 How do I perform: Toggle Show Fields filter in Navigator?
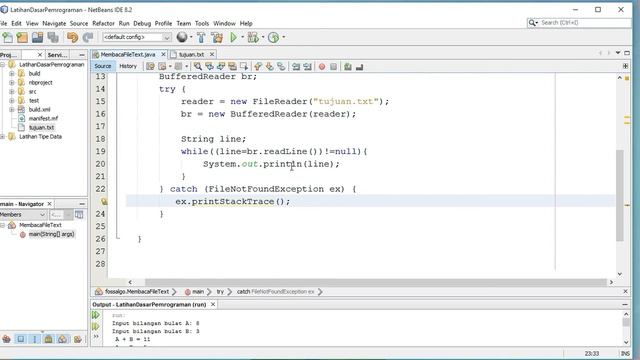pyautogui.click(x=21, y=339)
